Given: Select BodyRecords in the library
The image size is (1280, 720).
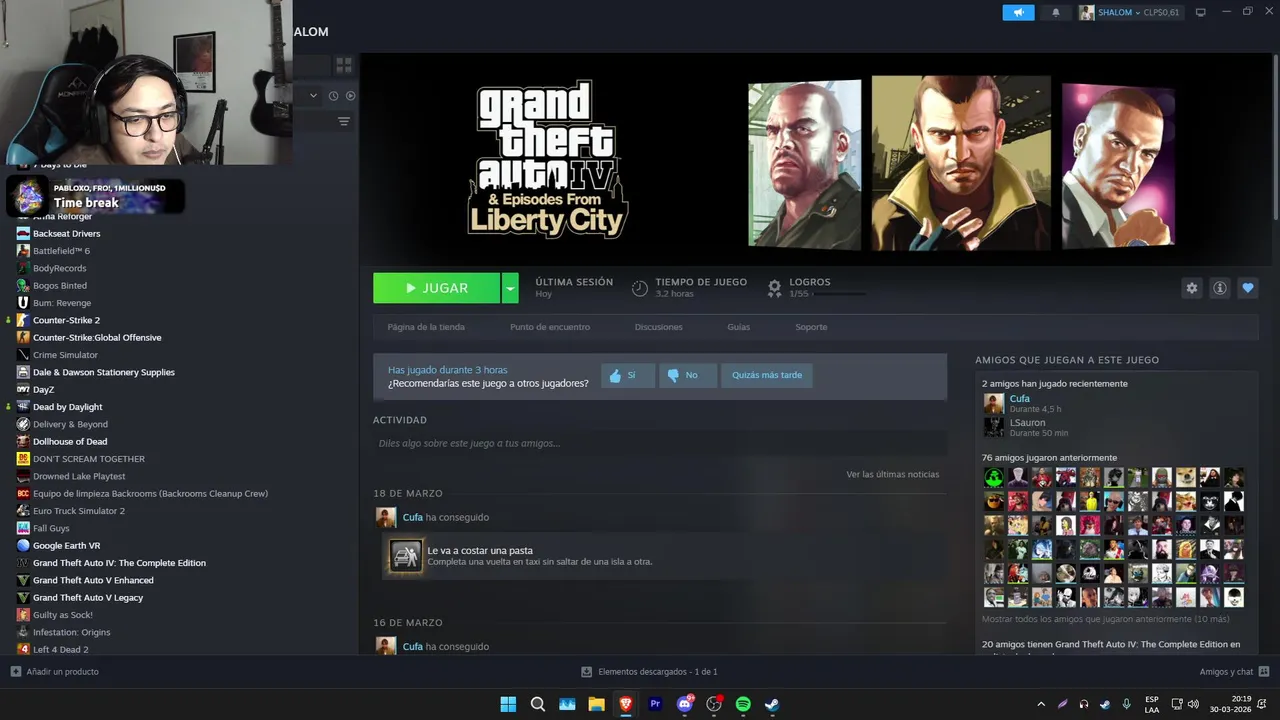Looking at the screenshot, I should click(x=59, y=268).
